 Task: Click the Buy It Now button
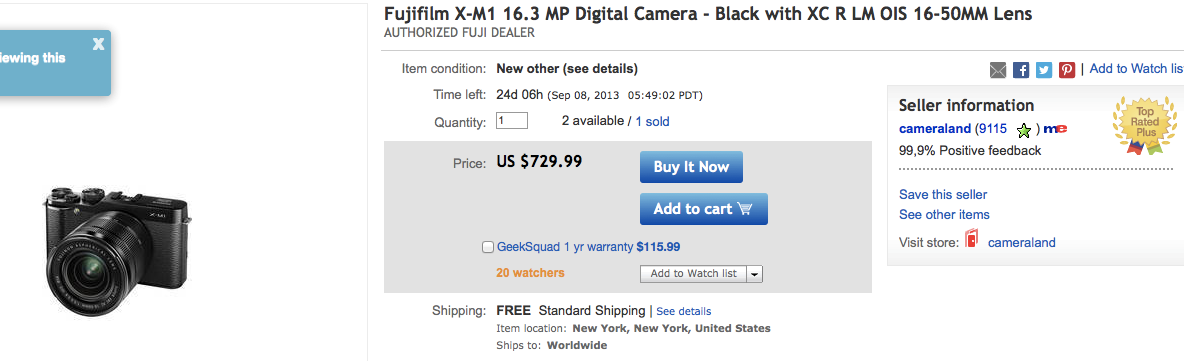(x=691, y=167)
